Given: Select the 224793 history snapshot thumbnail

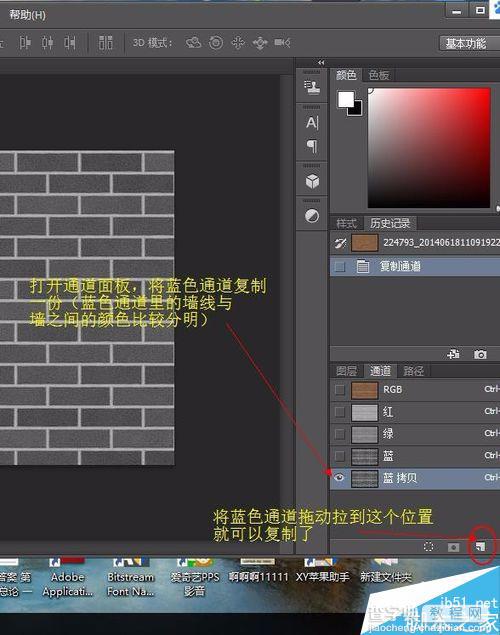Looking at the screenshot, I should [x=364, y=243].
